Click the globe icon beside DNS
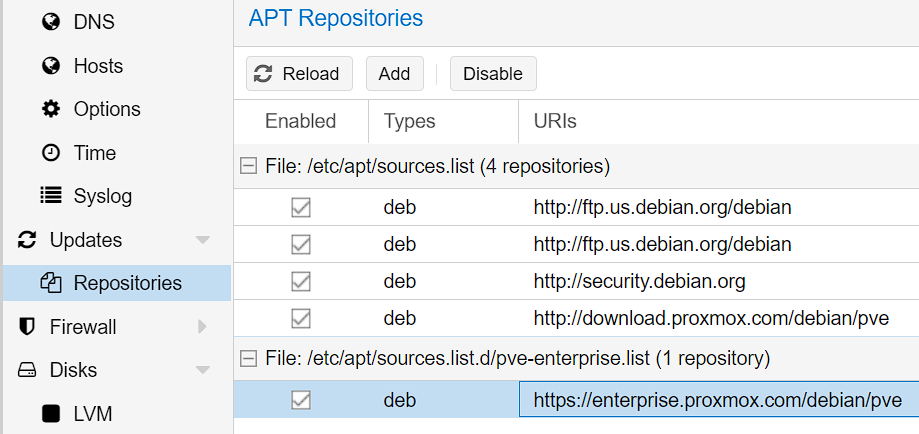Image resolution: width=919 pixels, height=434 pixels. click(x=51, y=22)
